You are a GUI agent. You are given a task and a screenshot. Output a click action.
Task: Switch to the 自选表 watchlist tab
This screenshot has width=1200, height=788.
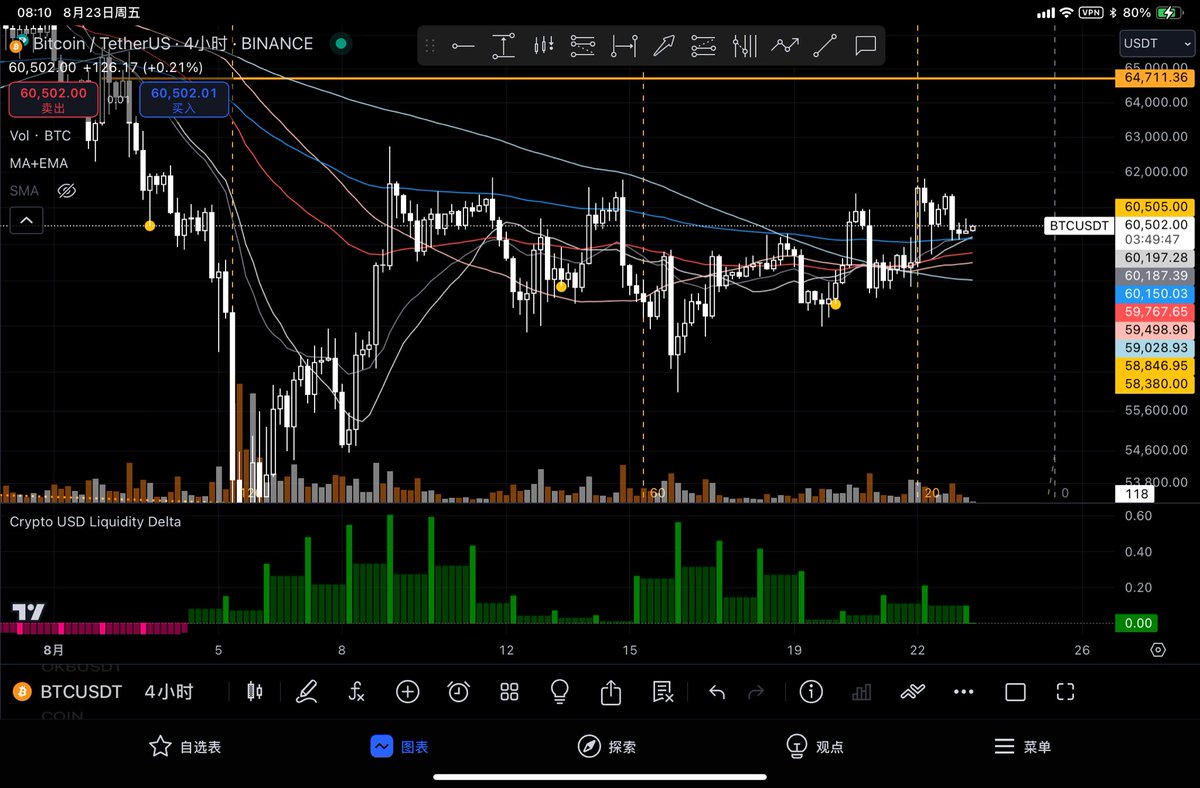point(185,747)
